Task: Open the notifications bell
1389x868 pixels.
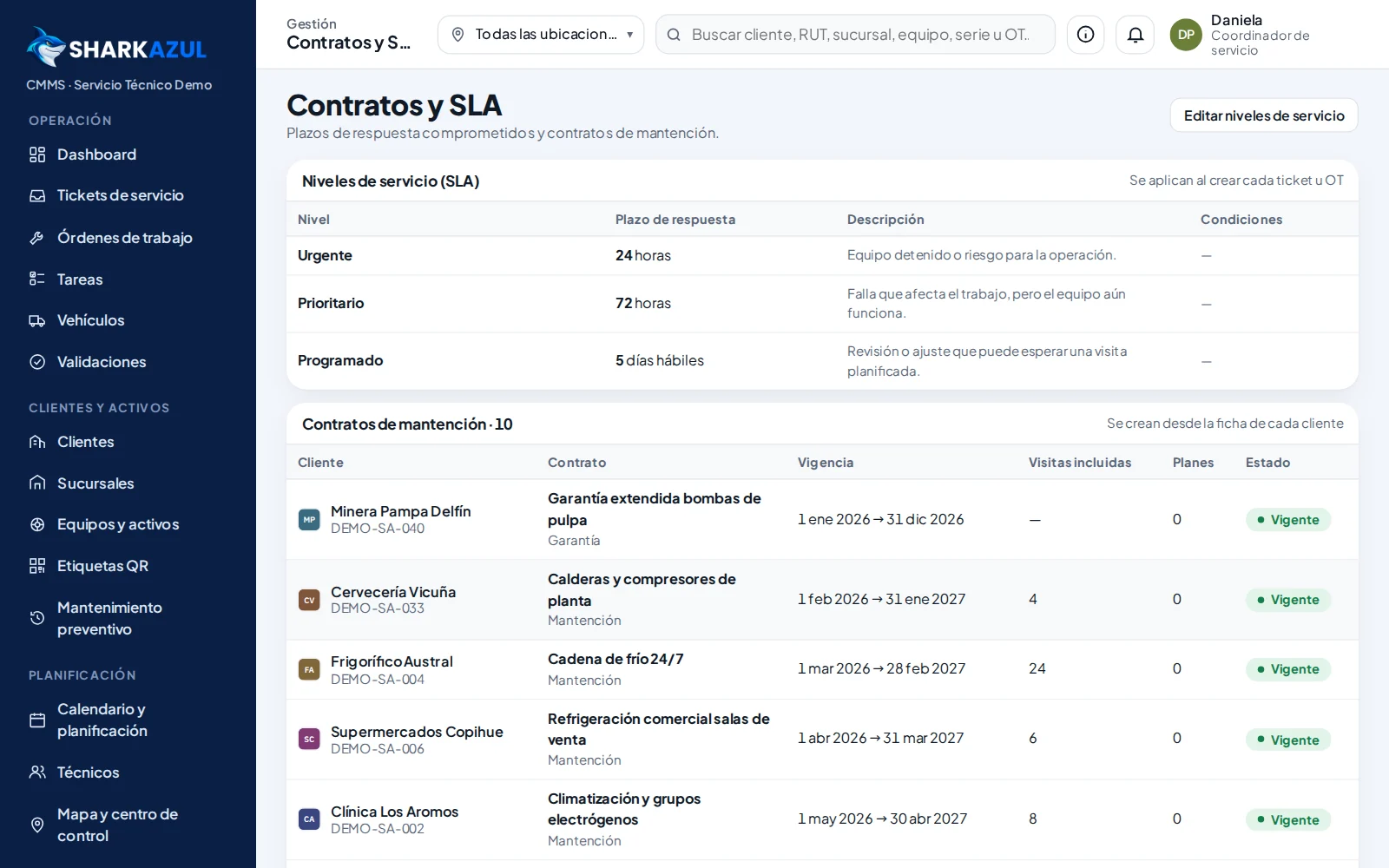Action: click(1136, 35)
